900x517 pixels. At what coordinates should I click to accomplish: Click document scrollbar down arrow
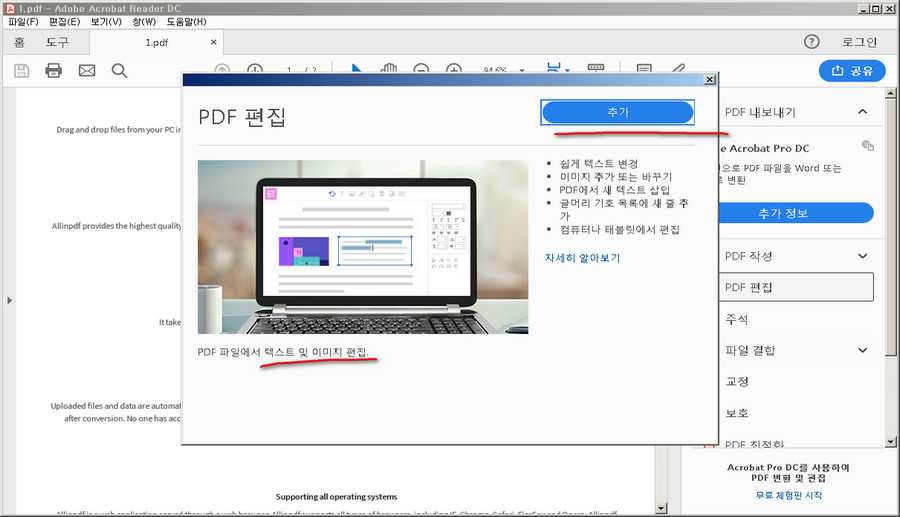(x=661, y=508)
